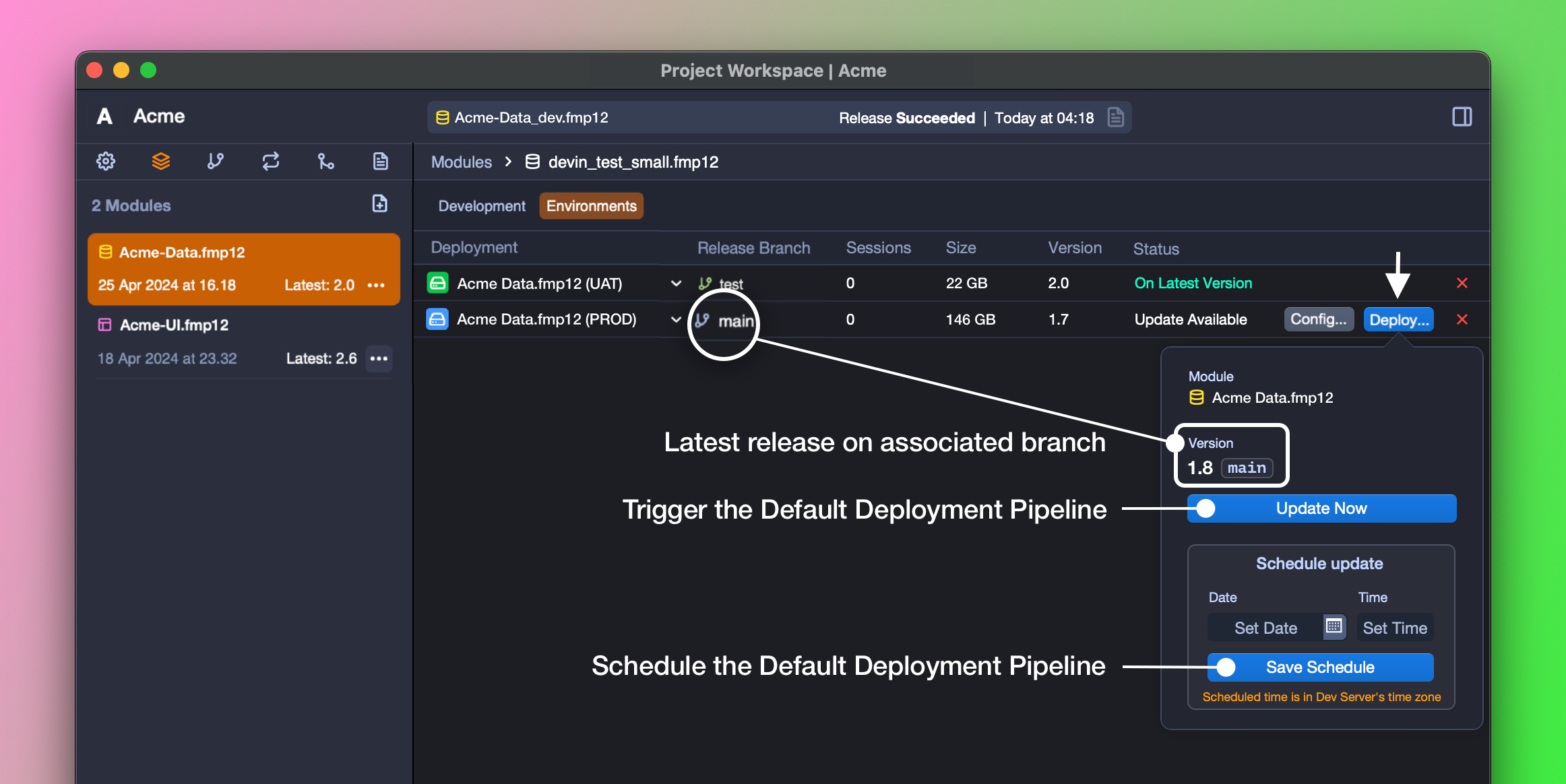
Task: Open the document log icon in sidebar toolbar
Action: [381, 162]
